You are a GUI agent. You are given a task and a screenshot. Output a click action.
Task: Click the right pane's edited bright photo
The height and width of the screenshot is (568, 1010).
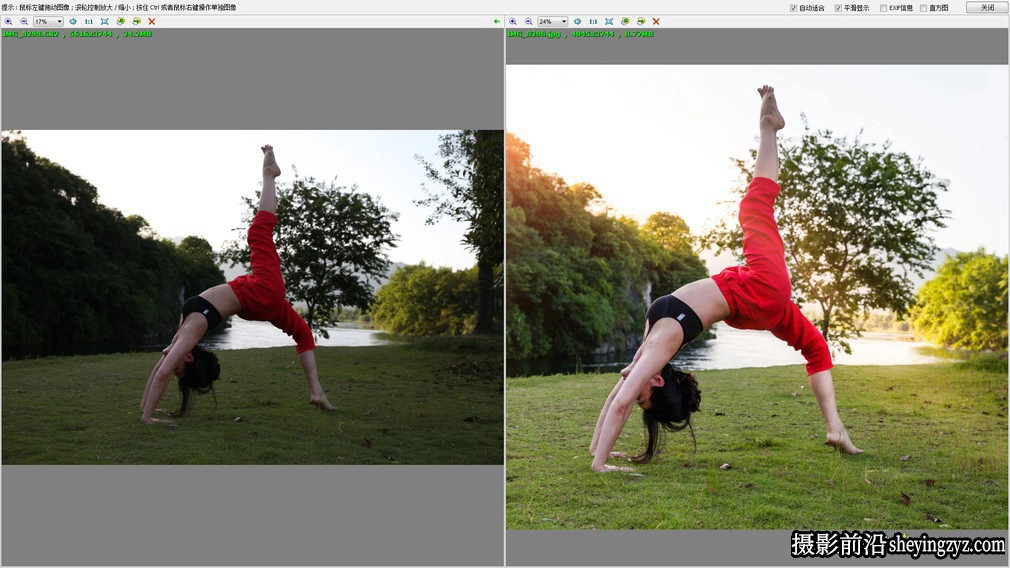point(758,297)
